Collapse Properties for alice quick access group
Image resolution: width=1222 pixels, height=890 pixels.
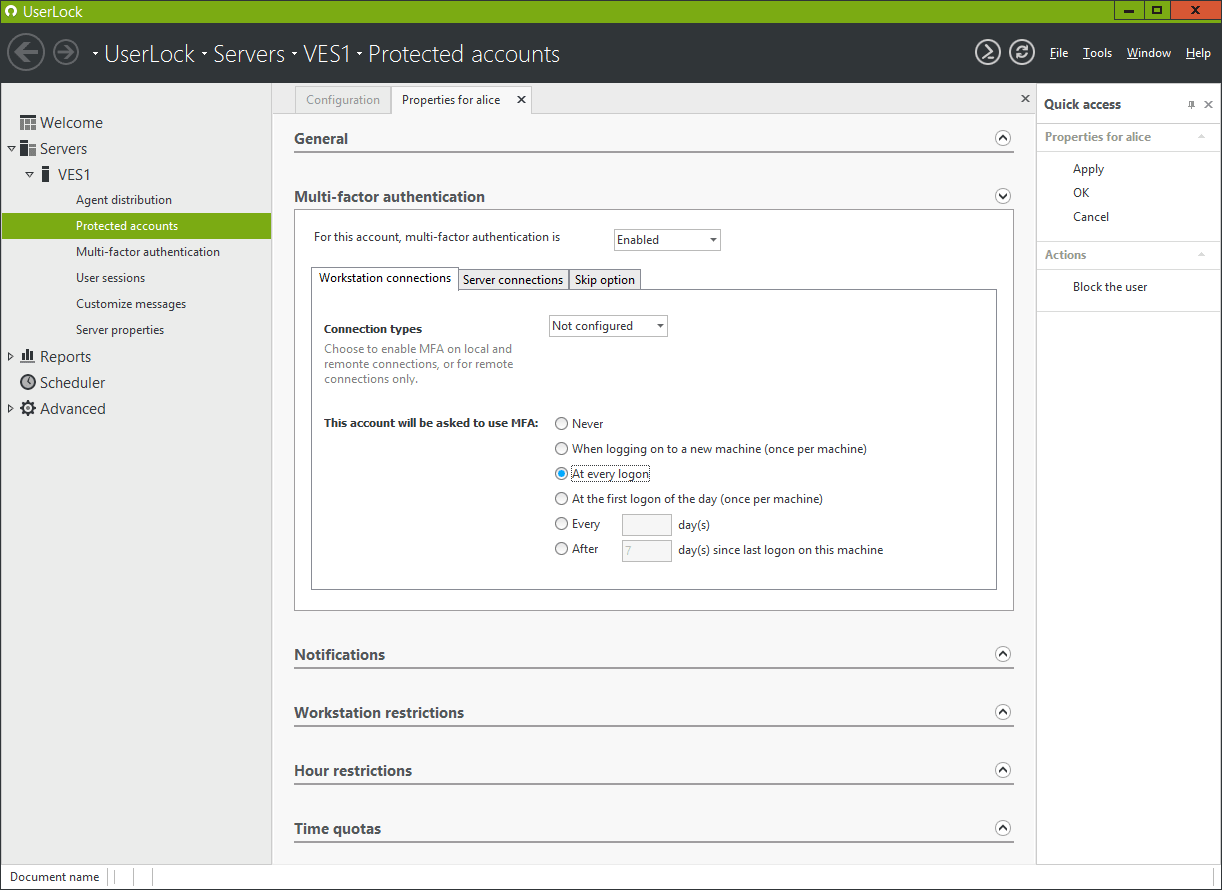point(1201,137)
